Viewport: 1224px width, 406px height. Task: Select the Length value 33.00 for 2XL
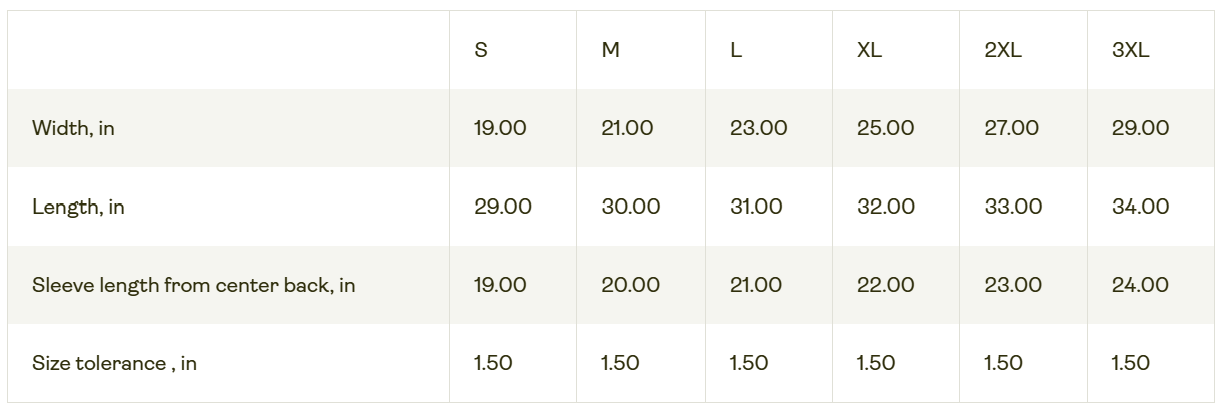(1013, 207)
